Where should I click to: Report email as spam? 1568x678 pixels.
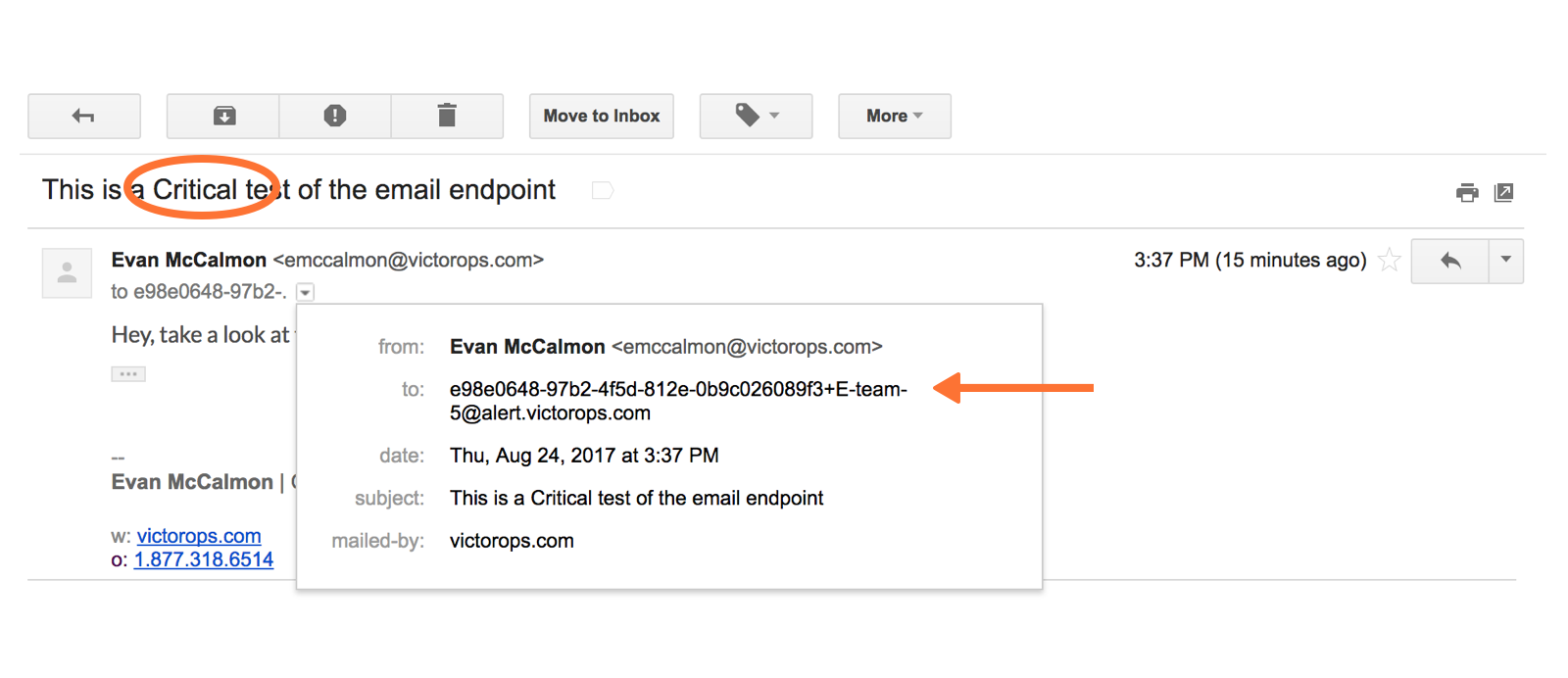[335, 116]
